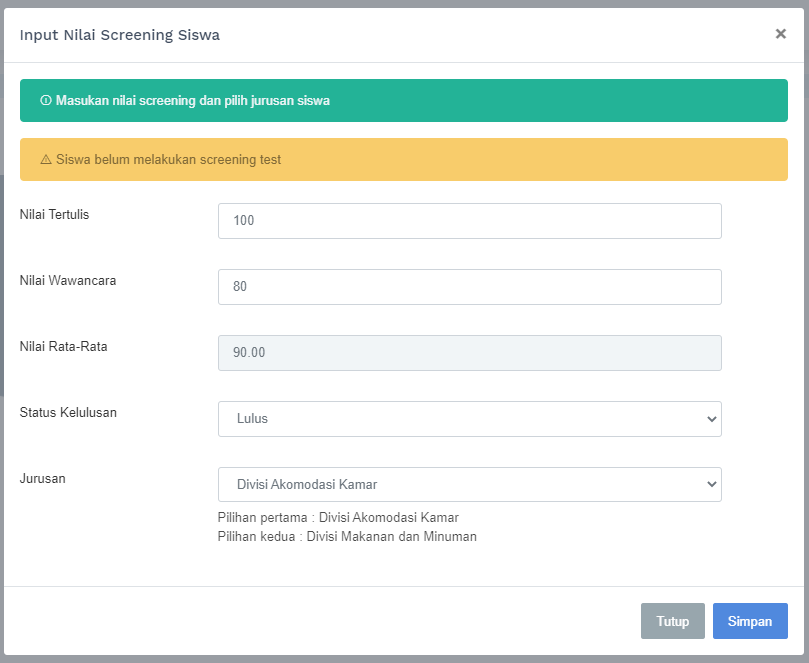Click the warning triangle icon in yellow banner

[x=46, y=160]
